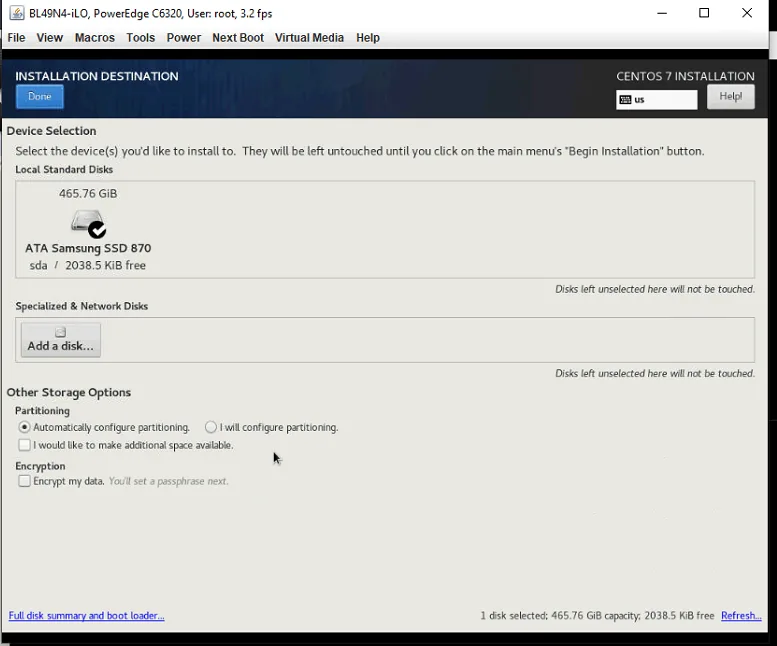
Task: Click the us keyboard layout field
Action: click(x=657, y=100)
